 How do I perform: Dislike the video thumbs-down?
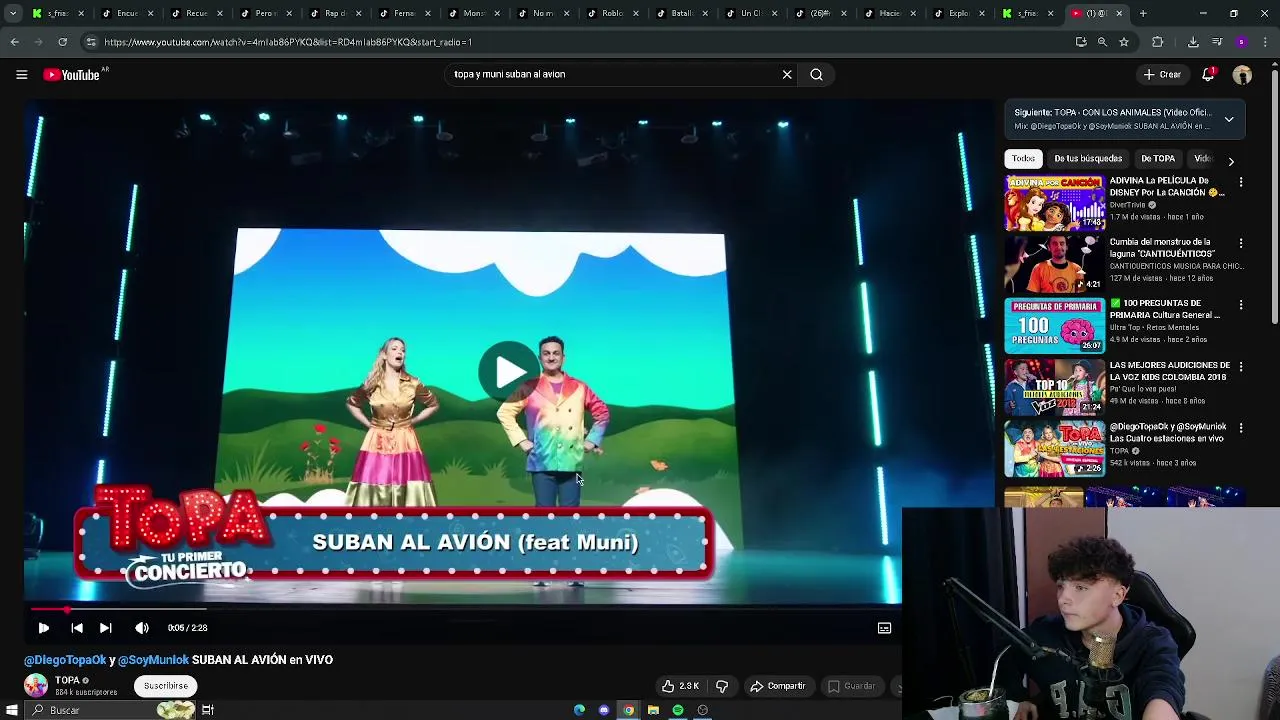click(x=722, y=686)
